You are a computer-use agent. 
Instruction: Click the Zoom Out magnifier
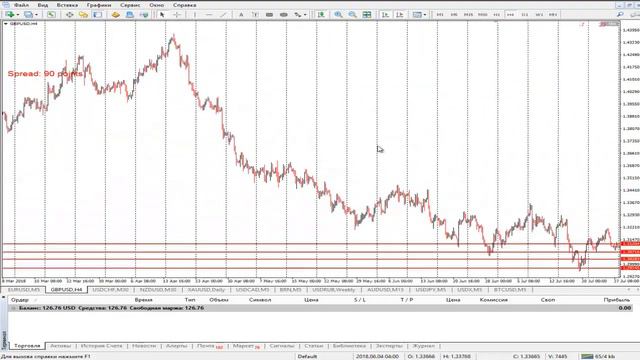pyautogui.click(x=353, y=15)
